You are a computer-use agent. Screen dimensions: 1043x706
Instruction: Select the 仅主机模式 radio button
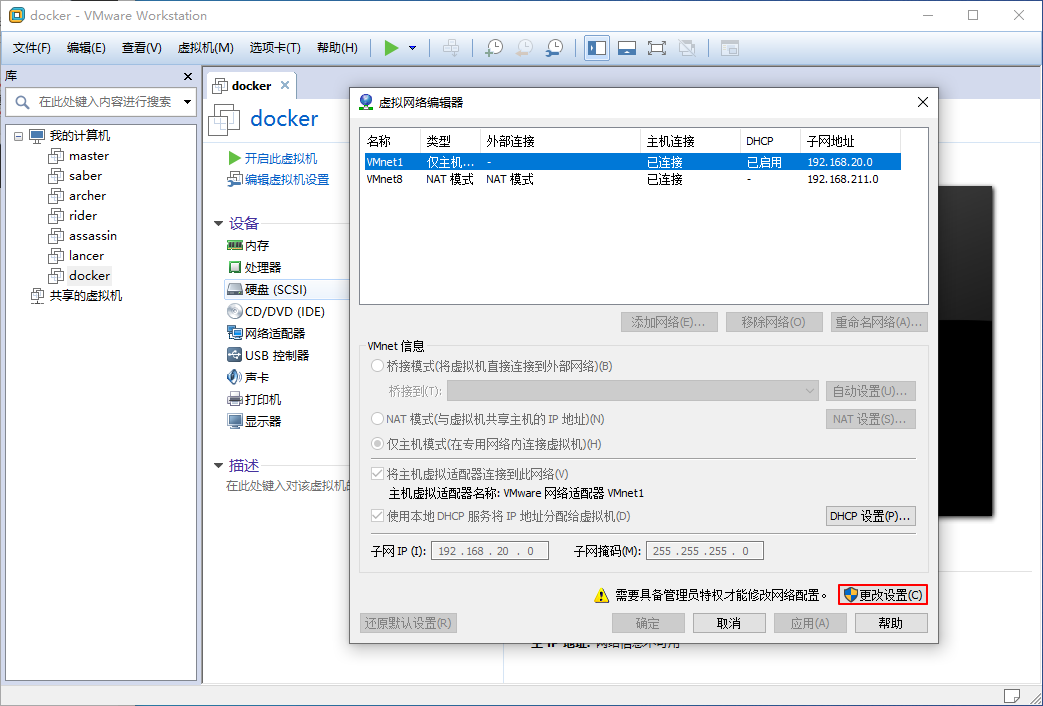coord(378,441)
